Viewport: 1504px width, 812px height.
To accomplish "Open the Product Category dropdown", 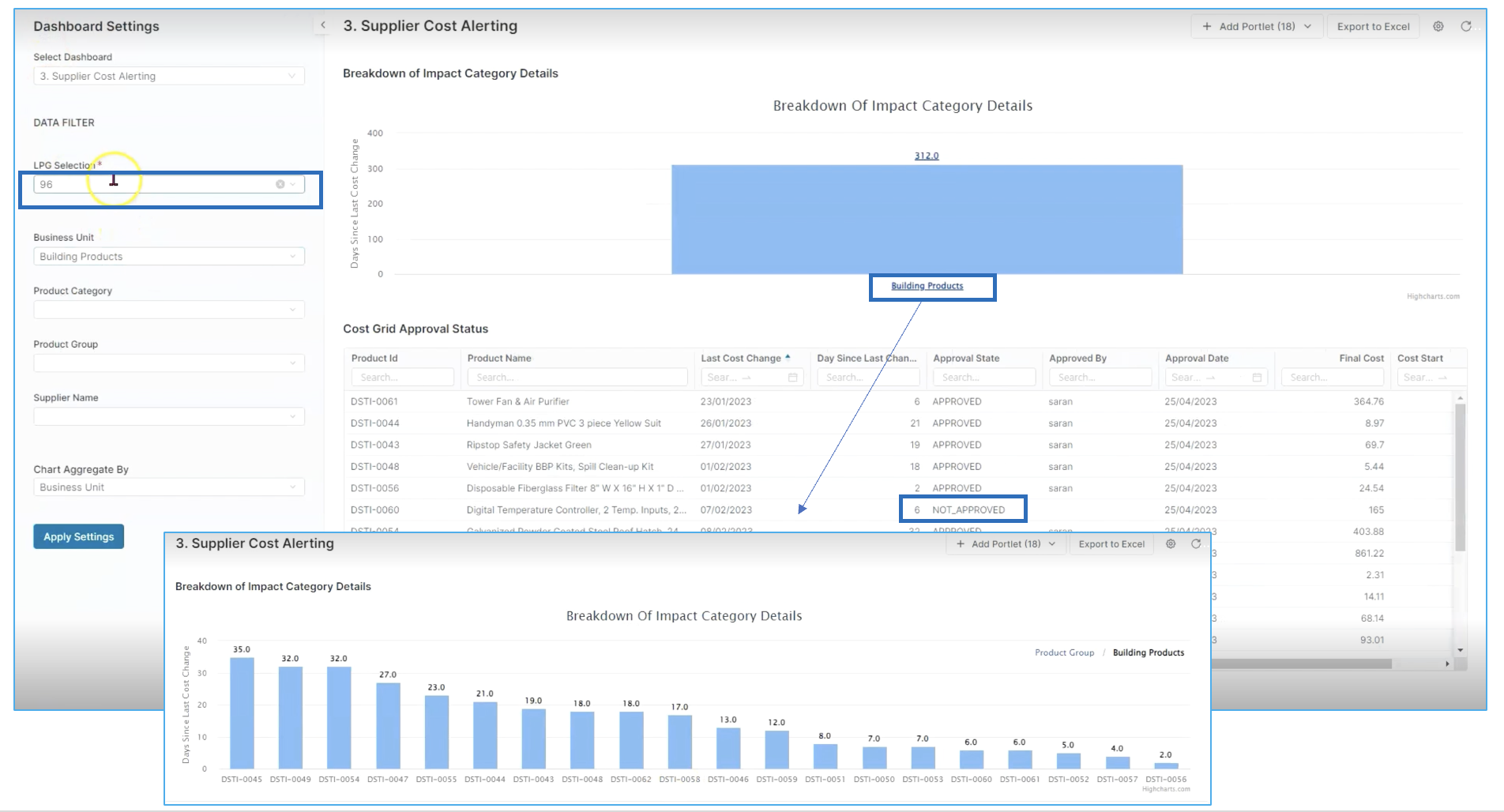I will pos(168,310).
